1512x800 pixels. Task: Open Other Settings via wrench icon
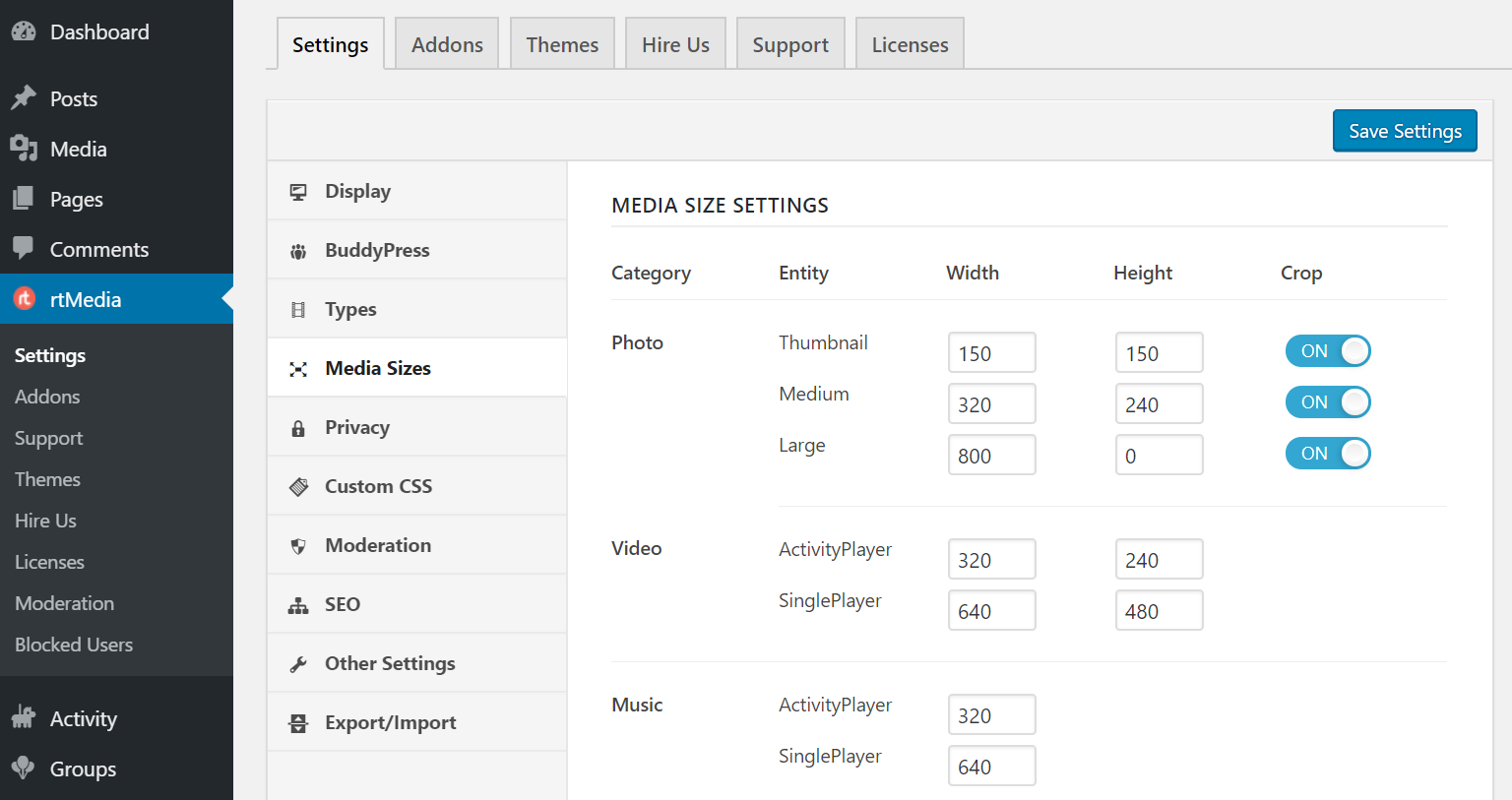point(298,662)
